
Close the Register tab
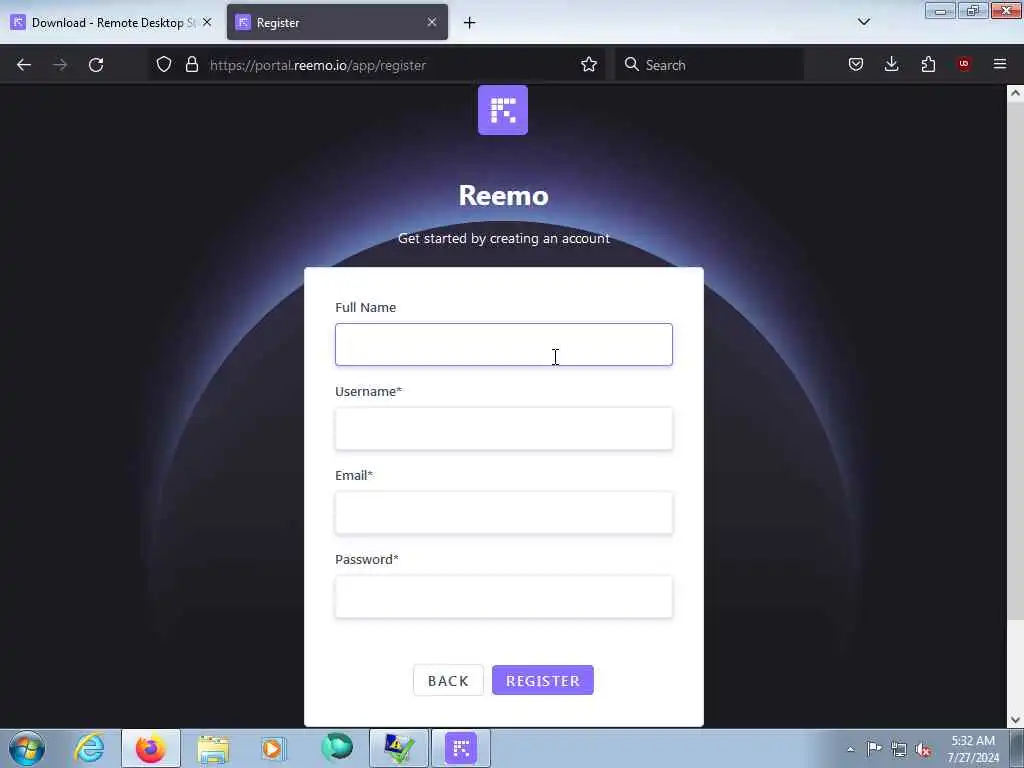432,22
